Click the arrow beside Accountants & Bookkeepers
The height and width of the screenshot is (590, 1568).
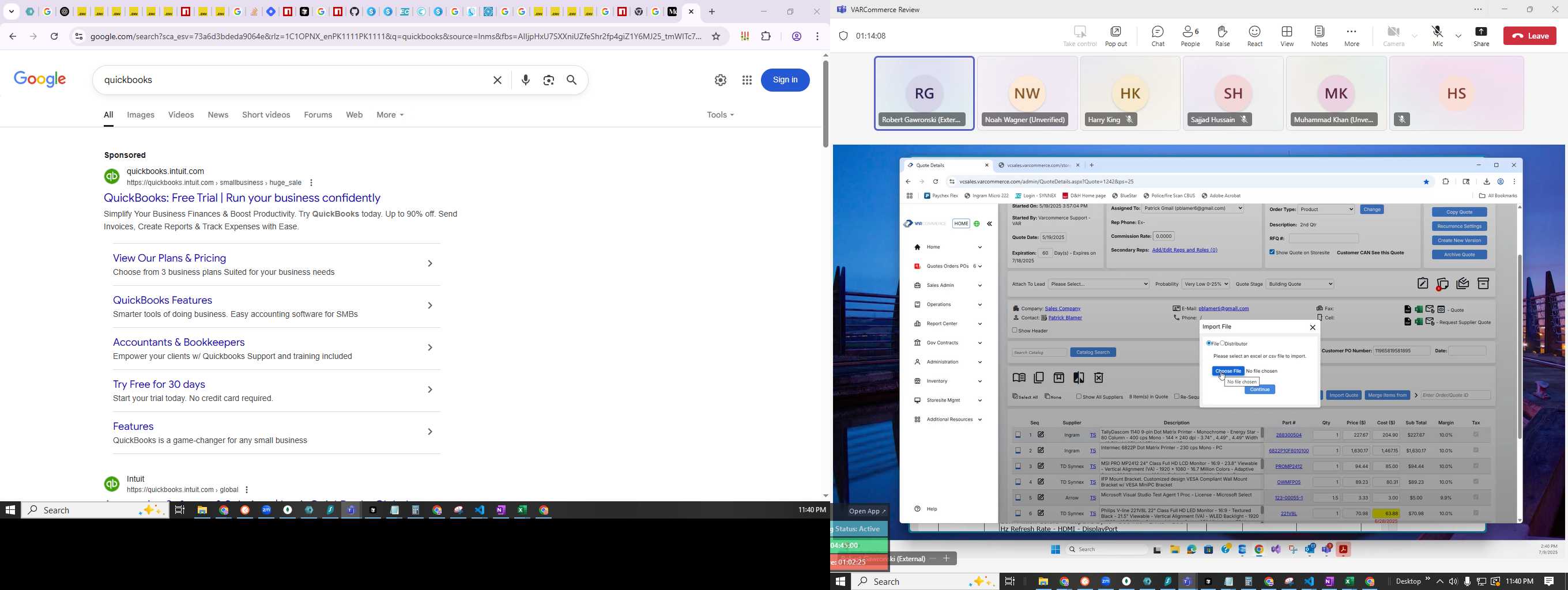(x=429, y=348)
